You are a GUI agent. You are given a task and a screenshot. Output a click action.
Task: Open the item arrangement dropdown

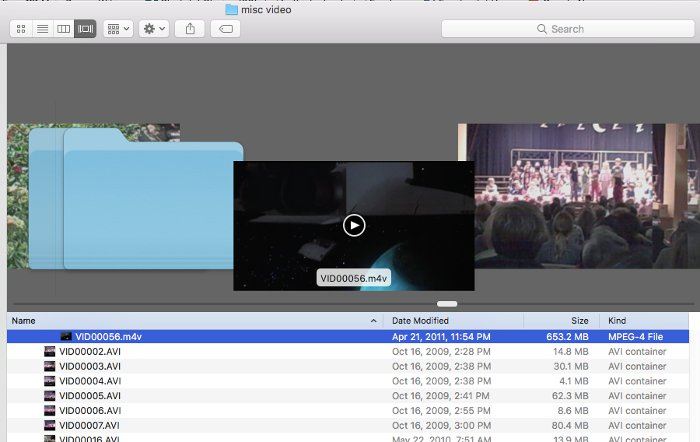coord(118,29)
